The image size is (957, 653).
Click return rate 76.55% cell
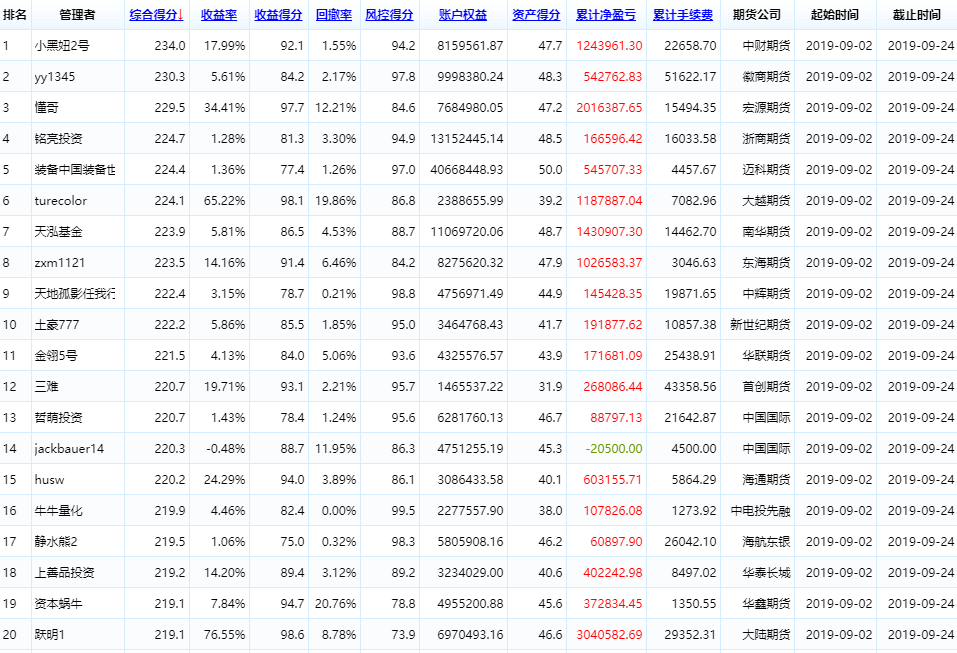point(225,635)
